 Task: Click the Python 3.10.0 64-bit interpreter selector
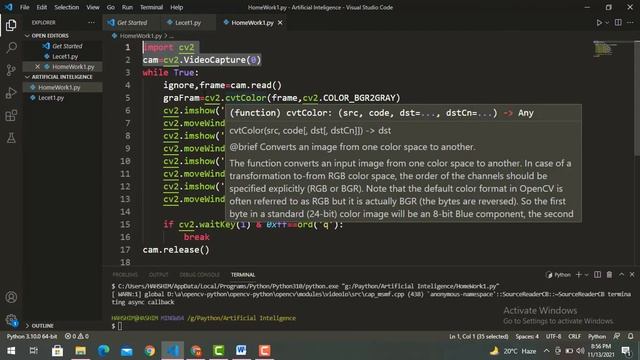pyautogui.click(x=32, y=336)
